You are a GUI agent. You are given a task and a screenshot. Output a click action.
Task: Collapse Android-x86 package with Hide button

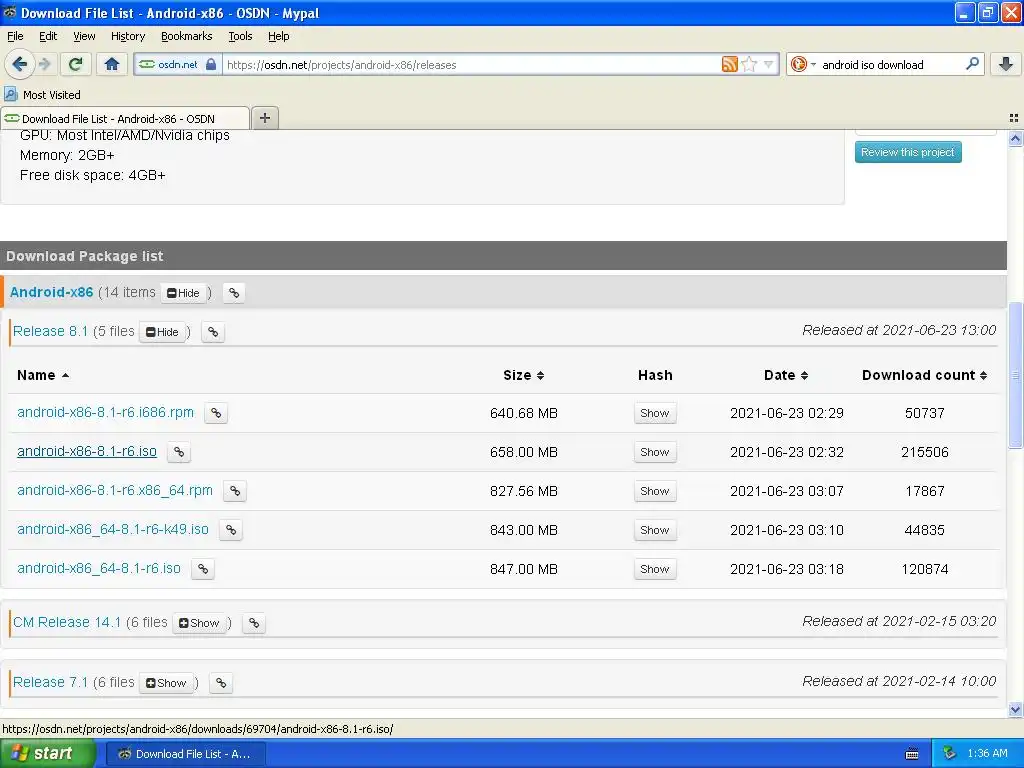coord(184,293)
